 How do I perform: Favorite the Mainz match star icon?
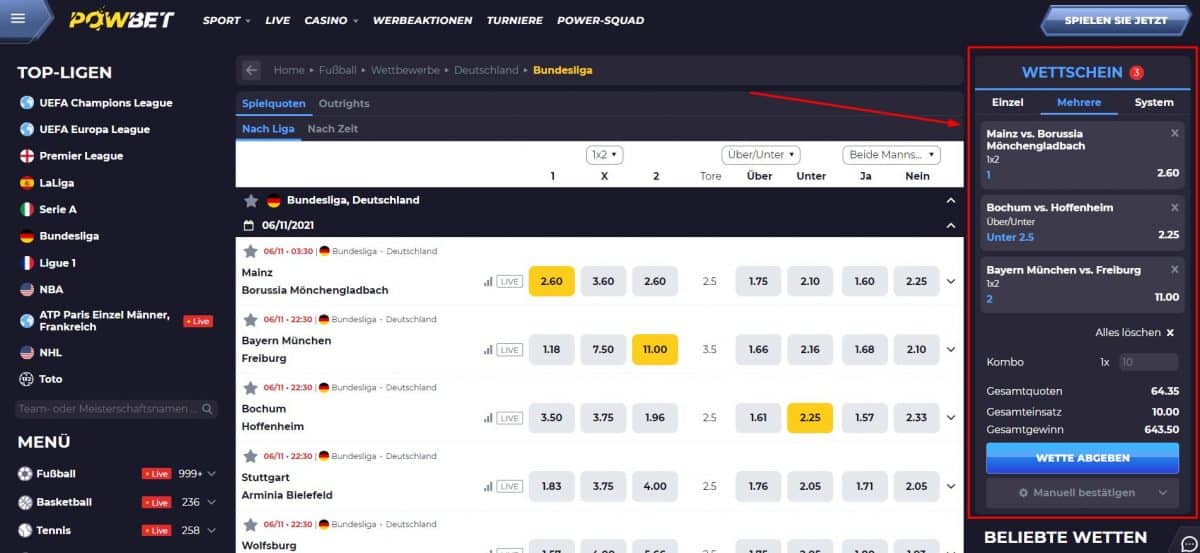pos(250,251)
